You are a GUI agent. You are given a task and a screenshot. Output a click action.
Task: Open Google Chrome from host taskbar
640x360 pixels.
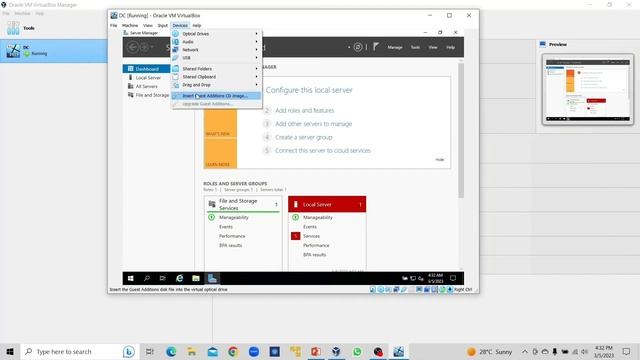pos(233,351)
